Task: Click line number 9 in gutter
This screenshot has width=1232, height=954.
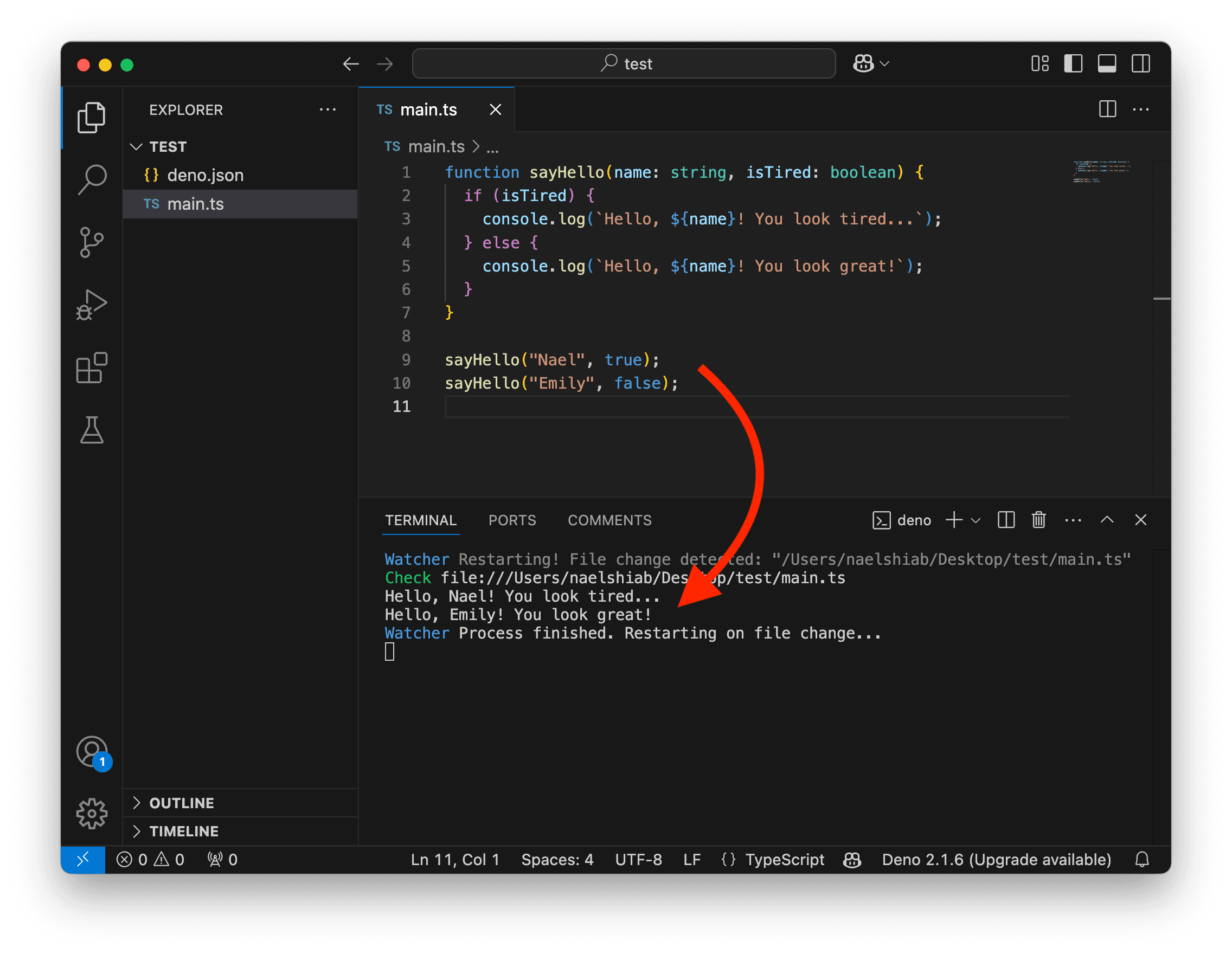Action: [x=406, y=360]
